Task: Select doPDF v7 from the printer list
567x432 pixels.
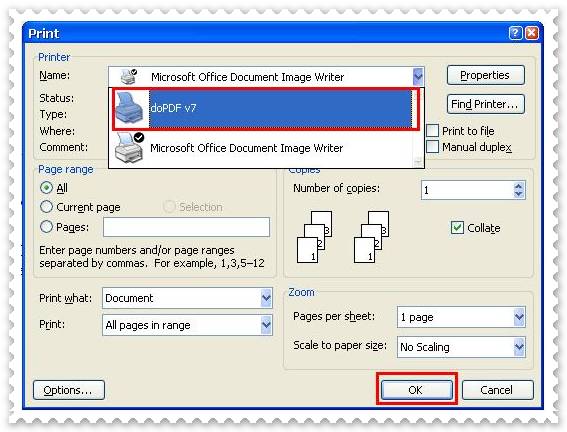Action: 266,108
